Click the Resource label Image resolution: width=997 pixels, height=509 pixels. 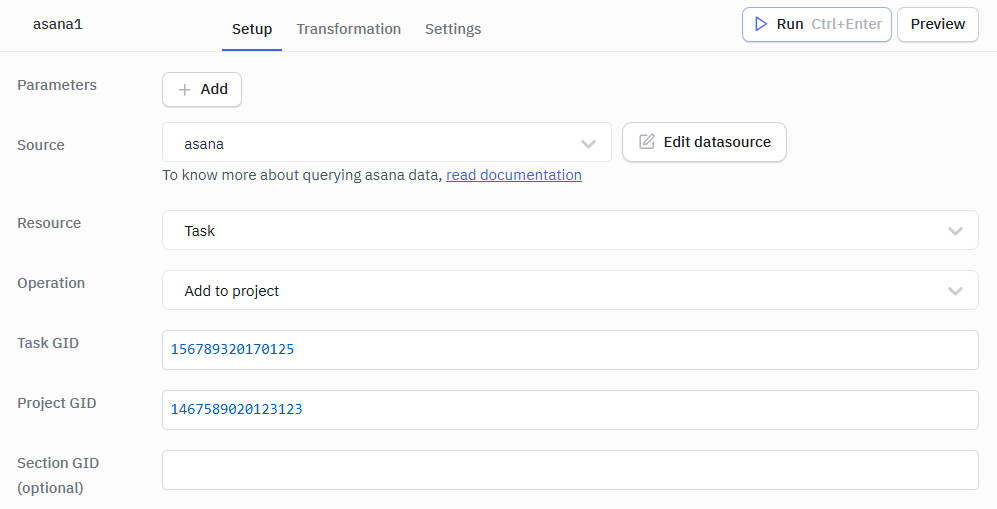(x=49, y=223)
